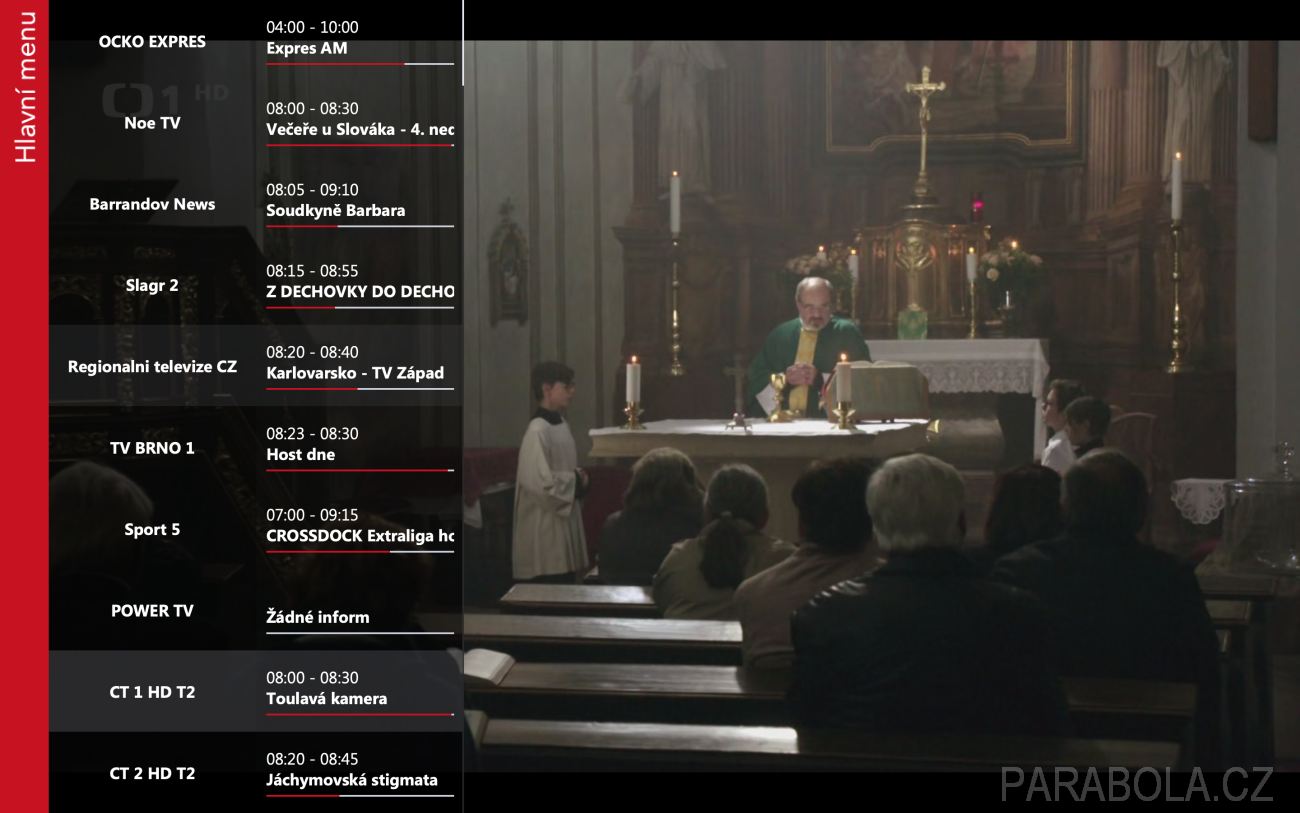Open Karlovarsko - TV Západ programme
The image size is (1300, 813).
click(355, 373)
